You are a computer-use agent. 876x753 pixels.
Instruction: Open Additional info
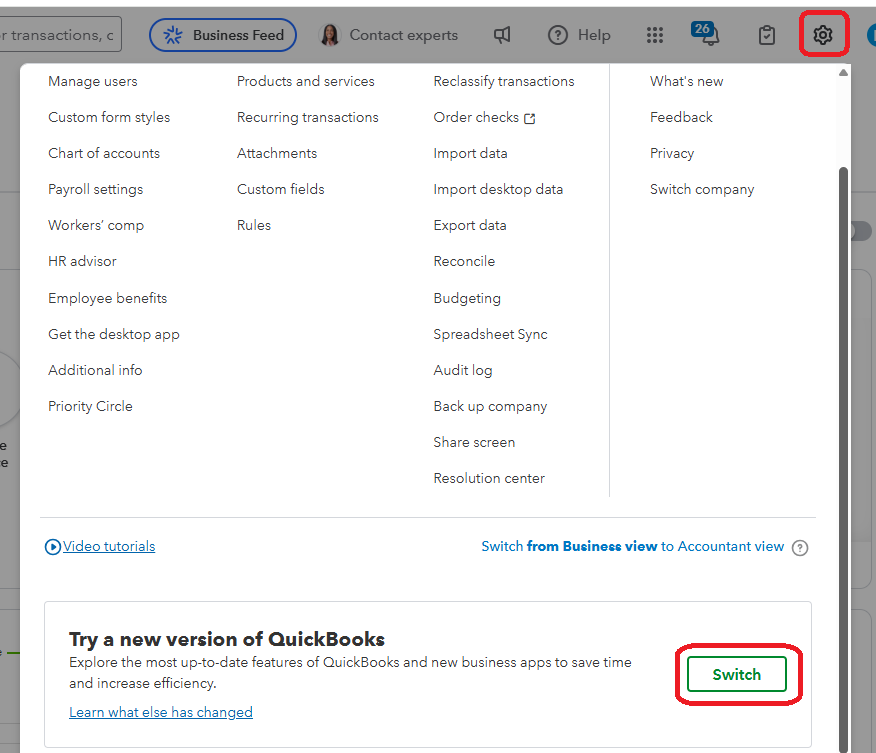tap(95, 370)
